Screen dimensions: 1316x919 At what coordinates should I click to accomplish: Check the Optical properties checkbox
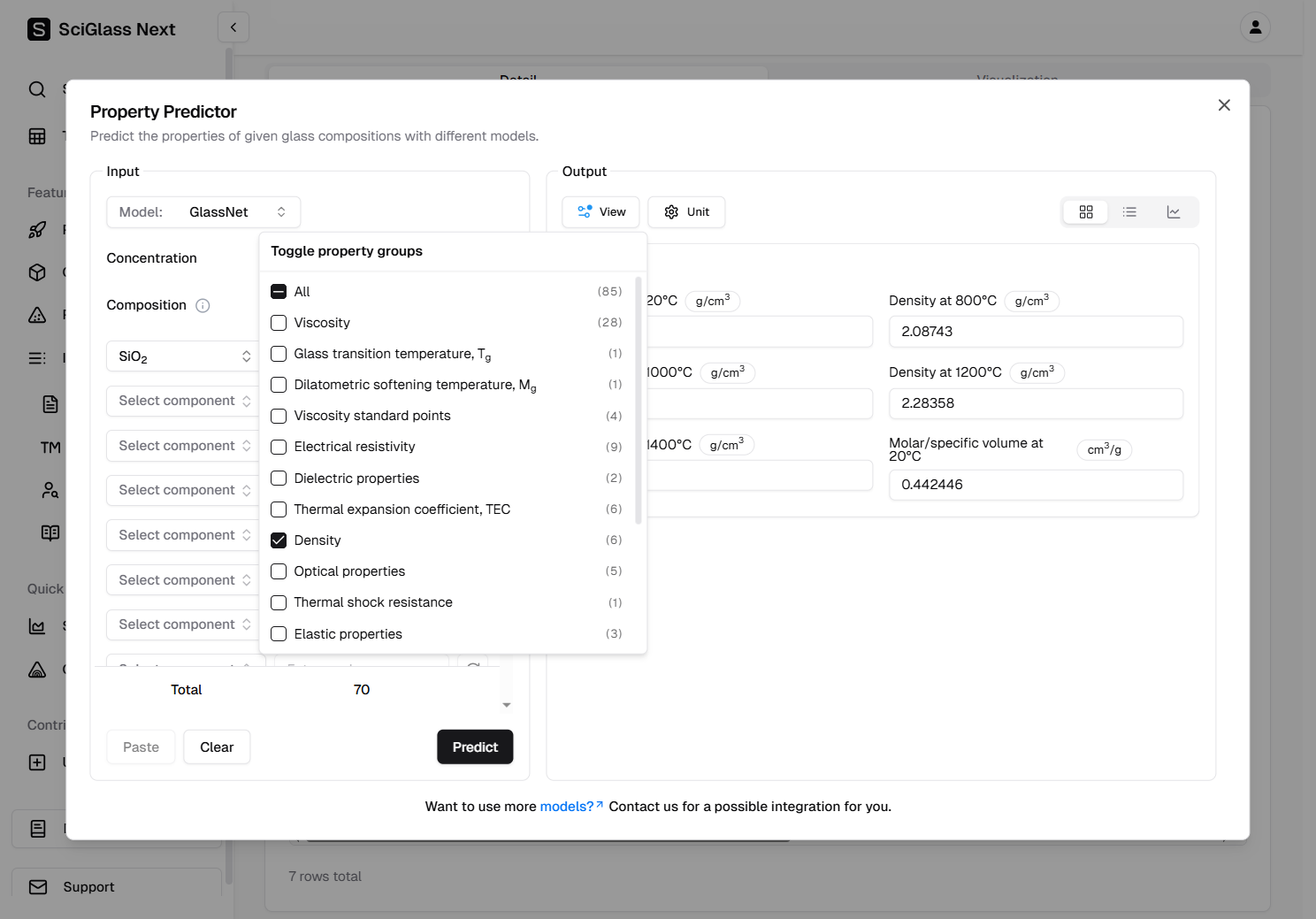pyautogui.click(x=279, y=571)
